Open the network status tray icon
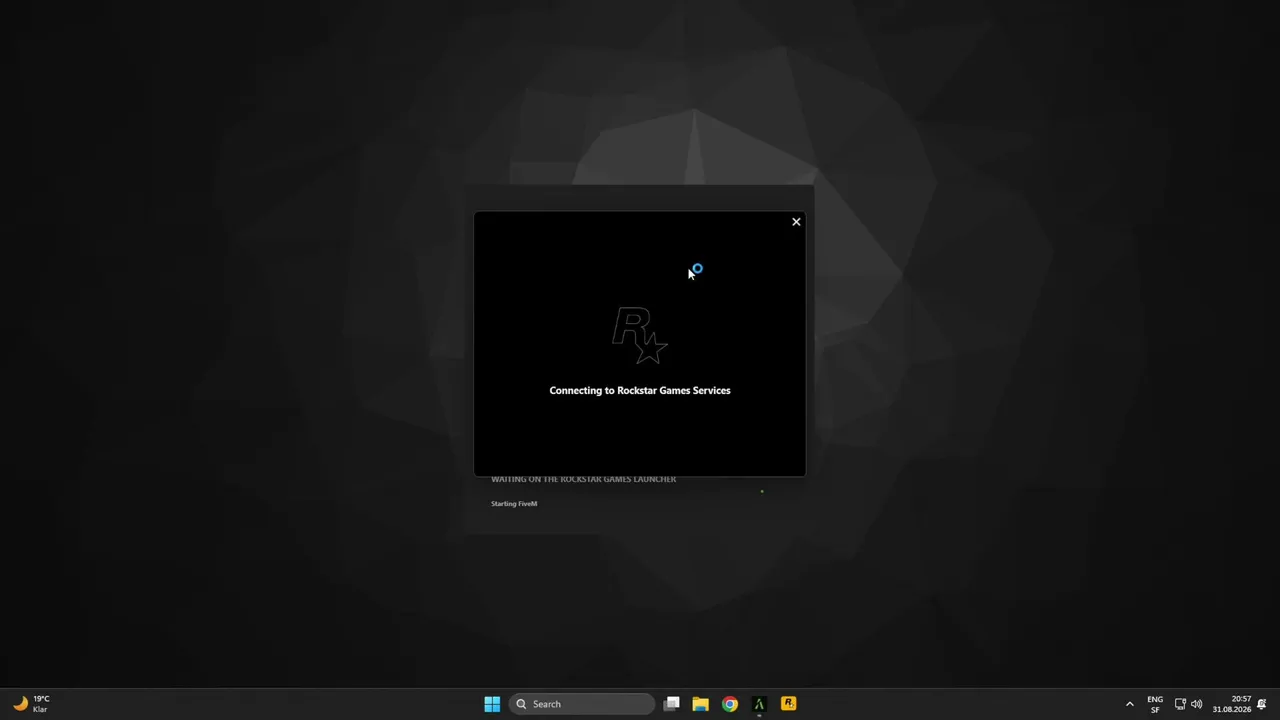This screenshot has width=1280, height=720. 1180,704
